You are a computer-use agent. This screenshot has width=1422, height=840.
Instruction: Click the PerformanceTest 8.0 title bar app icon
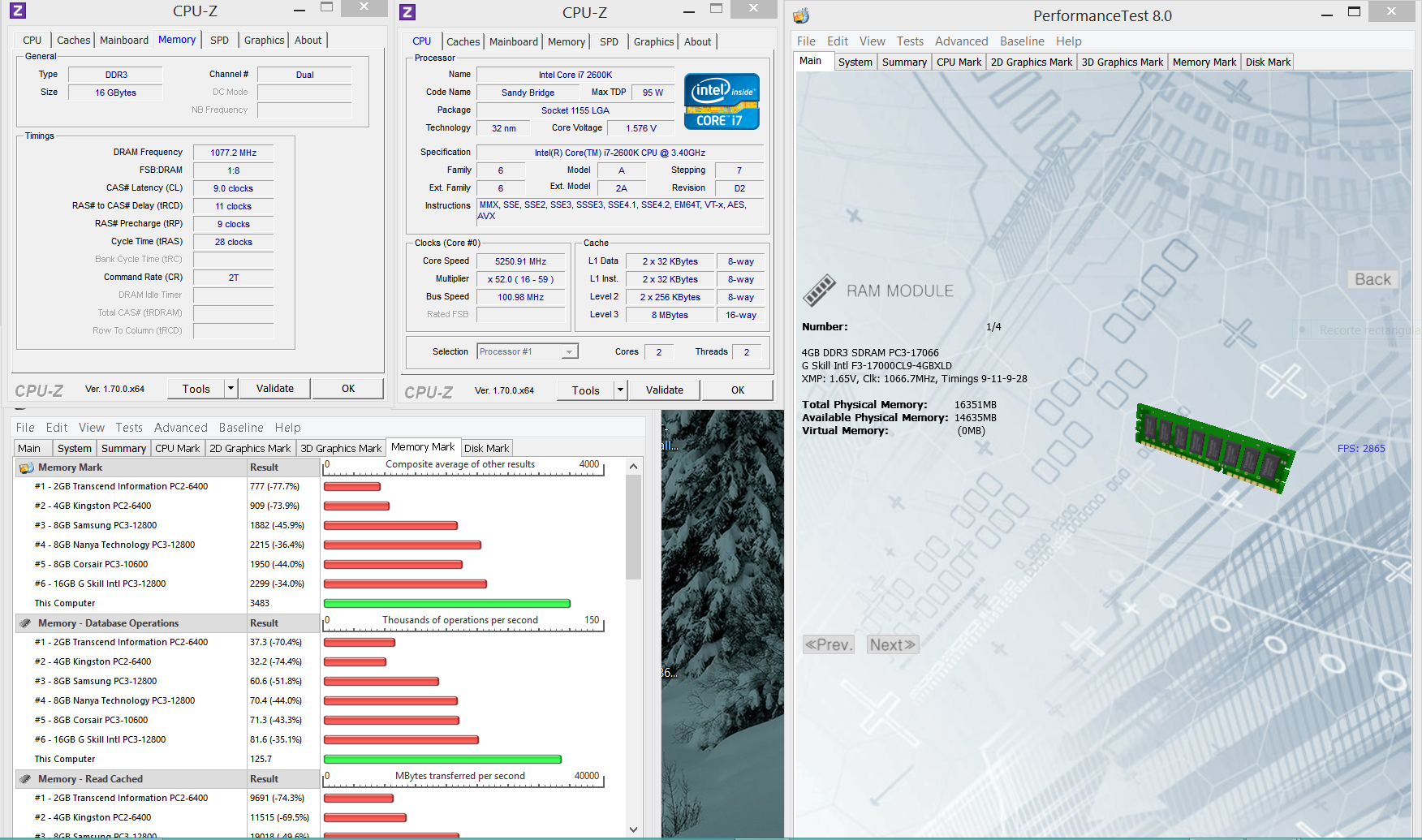click(x=801, y=15)
